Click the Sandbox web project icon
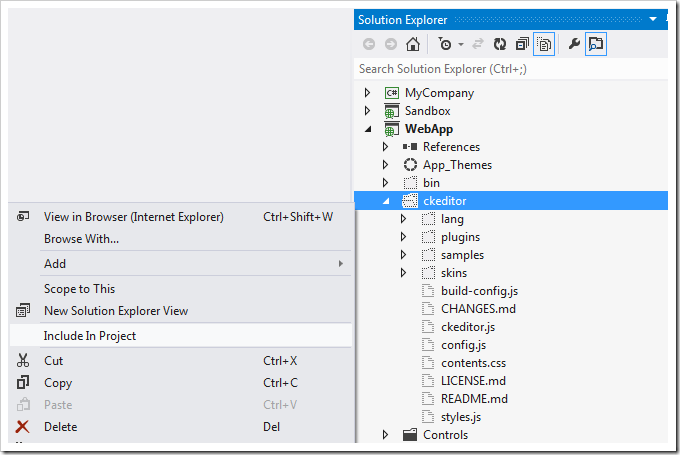Viewport: 680px width, 455px height. click(x=392, y=111)
